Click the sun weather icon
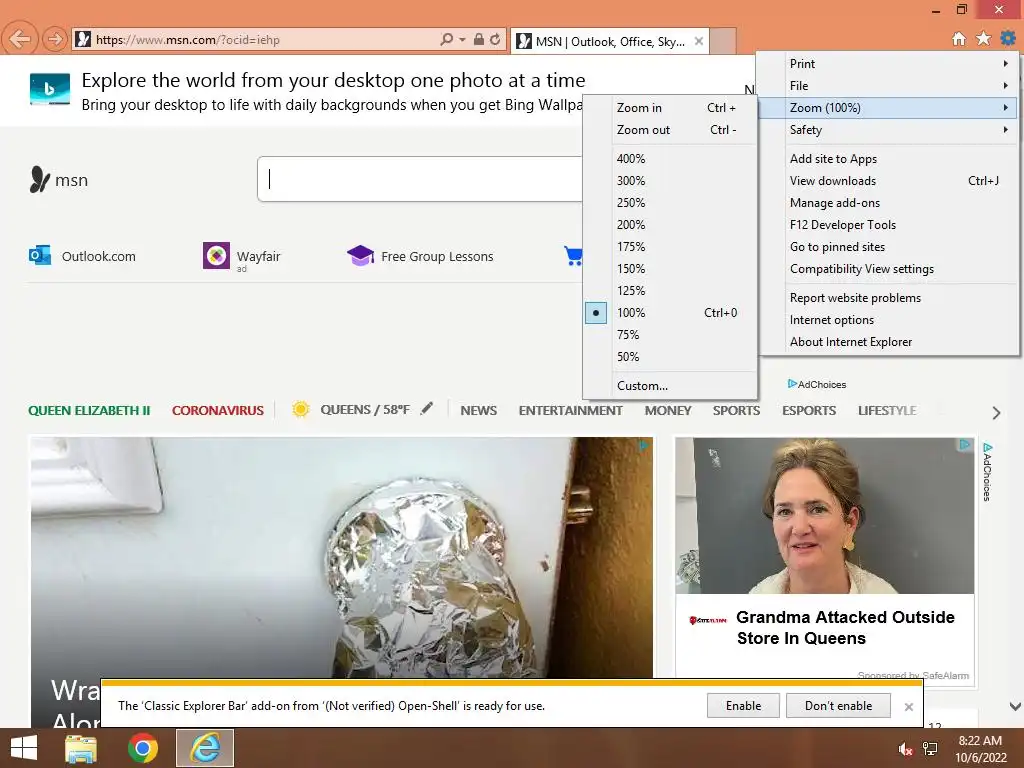Viewport: 1024px width, 768px height. pyautogui.click(x=300, y=409)
